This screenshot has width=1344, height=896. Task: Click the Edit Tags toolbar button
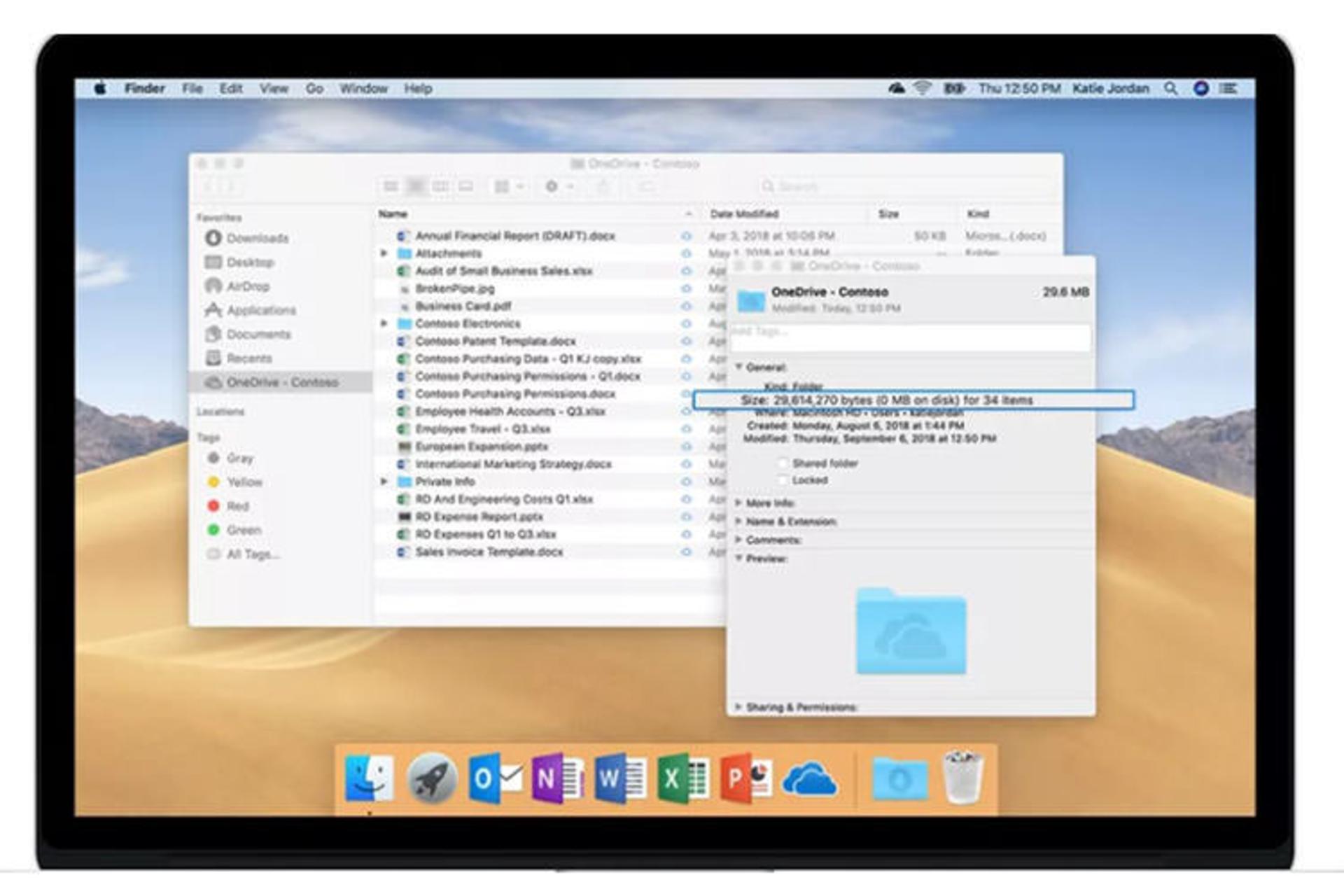pos(647,186)
